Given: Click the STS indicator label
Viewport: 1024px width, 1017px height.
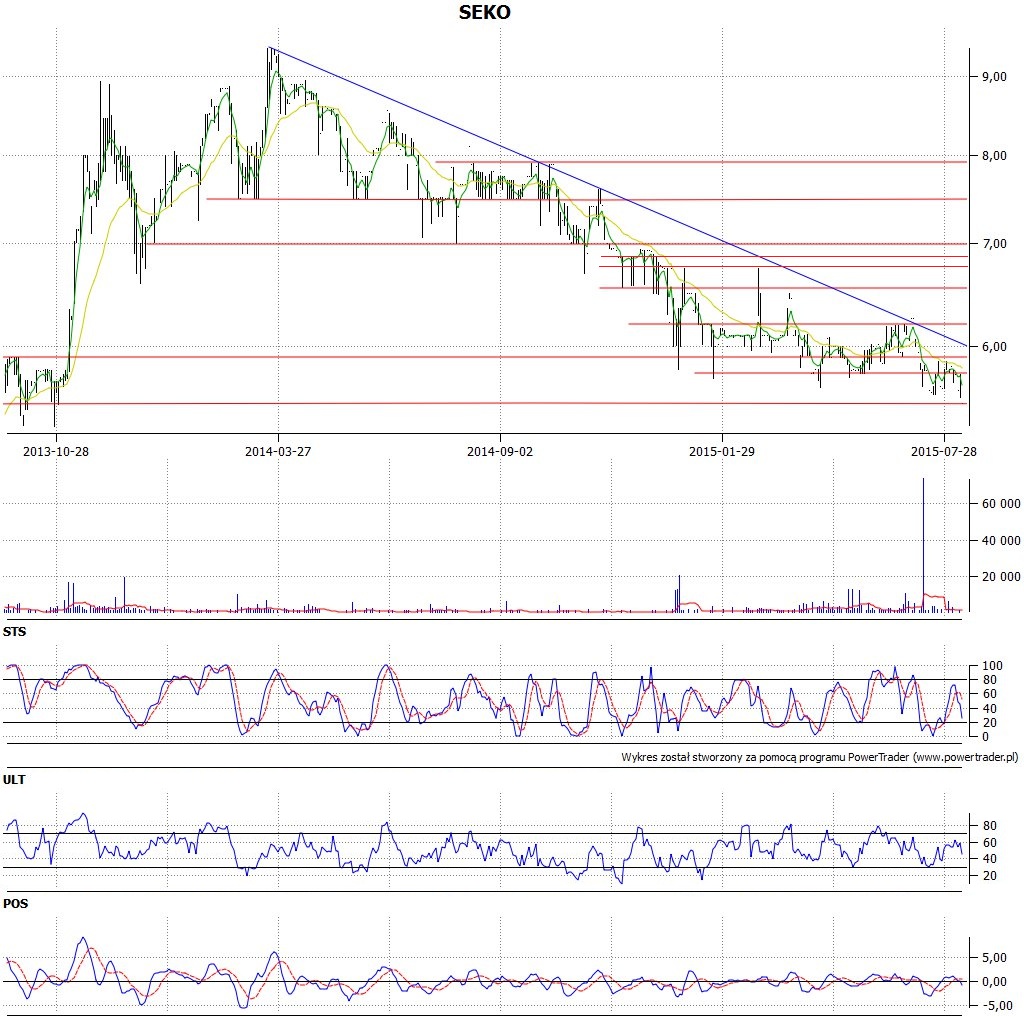Looking at the screenshot, I should (x=14, y=632).
